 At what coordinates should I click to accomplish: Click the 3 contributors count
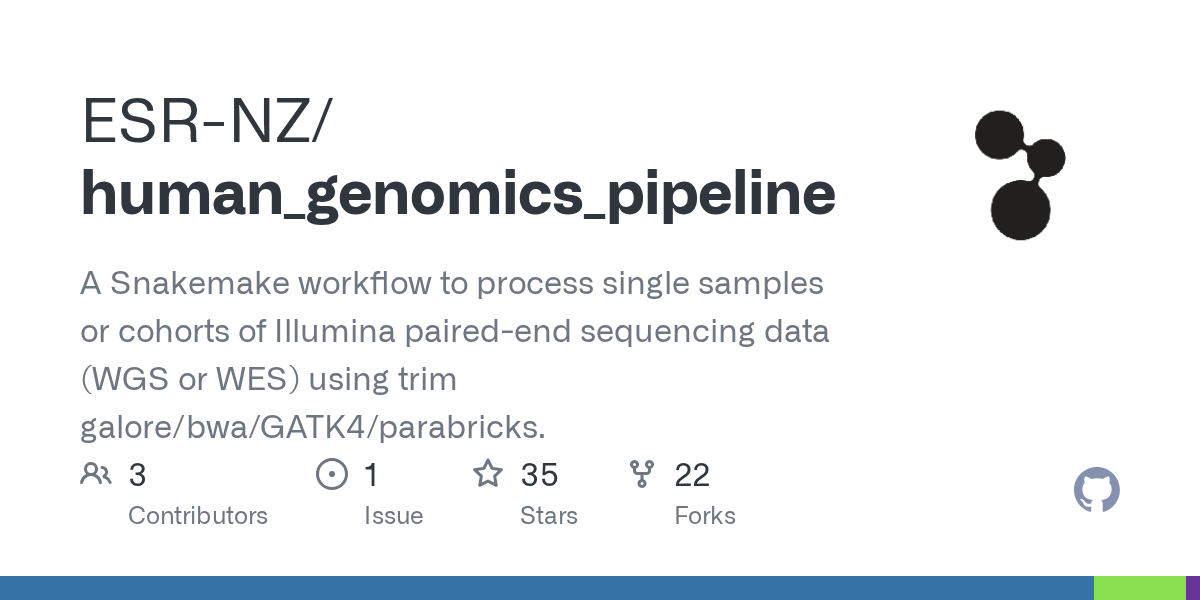(x=138, y=475)
